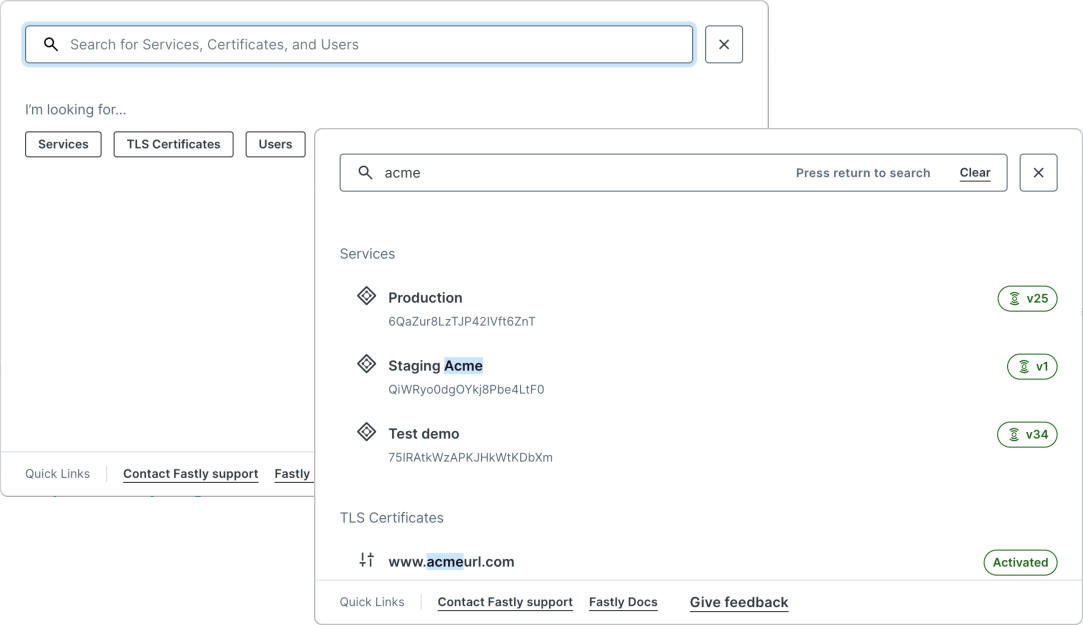Screen dimensions: 1083x625
Task: Click the service icon next to Test demo
Action: tap(366, 433)
